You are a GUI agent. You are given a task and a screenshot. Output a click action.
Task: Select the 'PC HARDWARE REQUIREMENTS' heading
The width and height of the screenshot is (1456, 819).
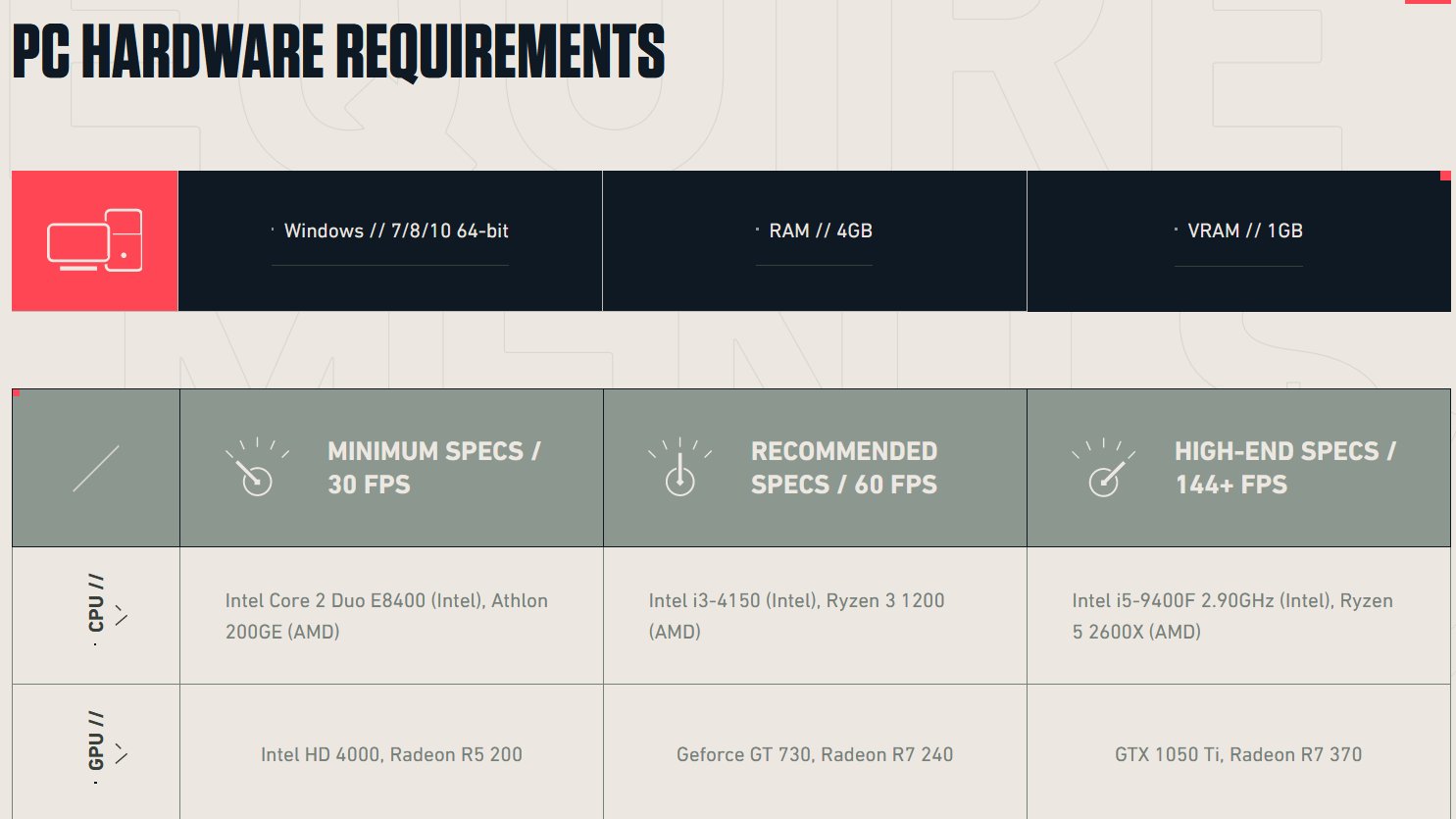(338, 52)
